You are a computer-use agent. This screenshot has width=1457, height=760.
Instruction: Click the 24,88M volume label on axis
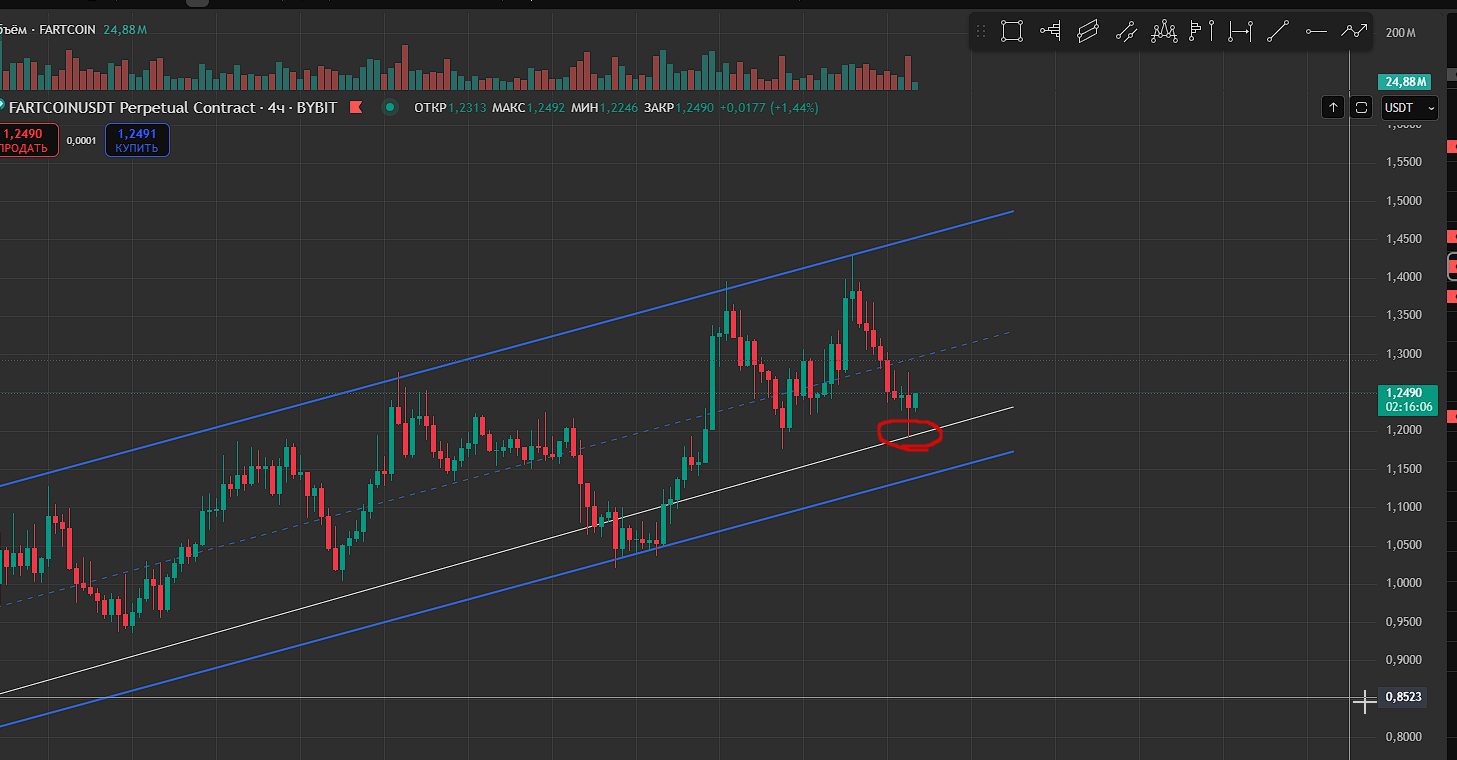[x=1404, y=81]
